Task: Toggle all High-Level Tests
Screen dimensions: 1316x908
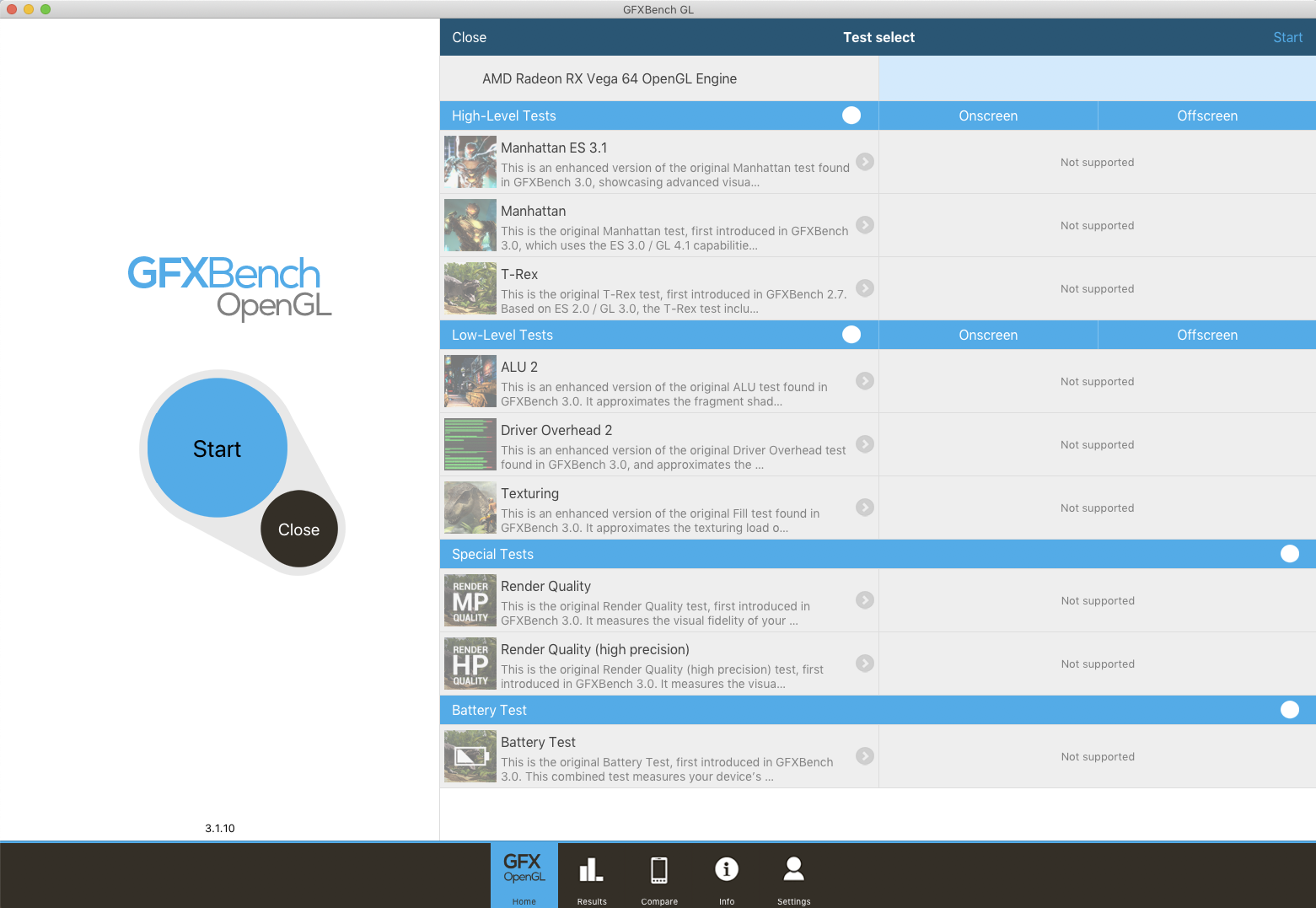Action: coord(851,116)
